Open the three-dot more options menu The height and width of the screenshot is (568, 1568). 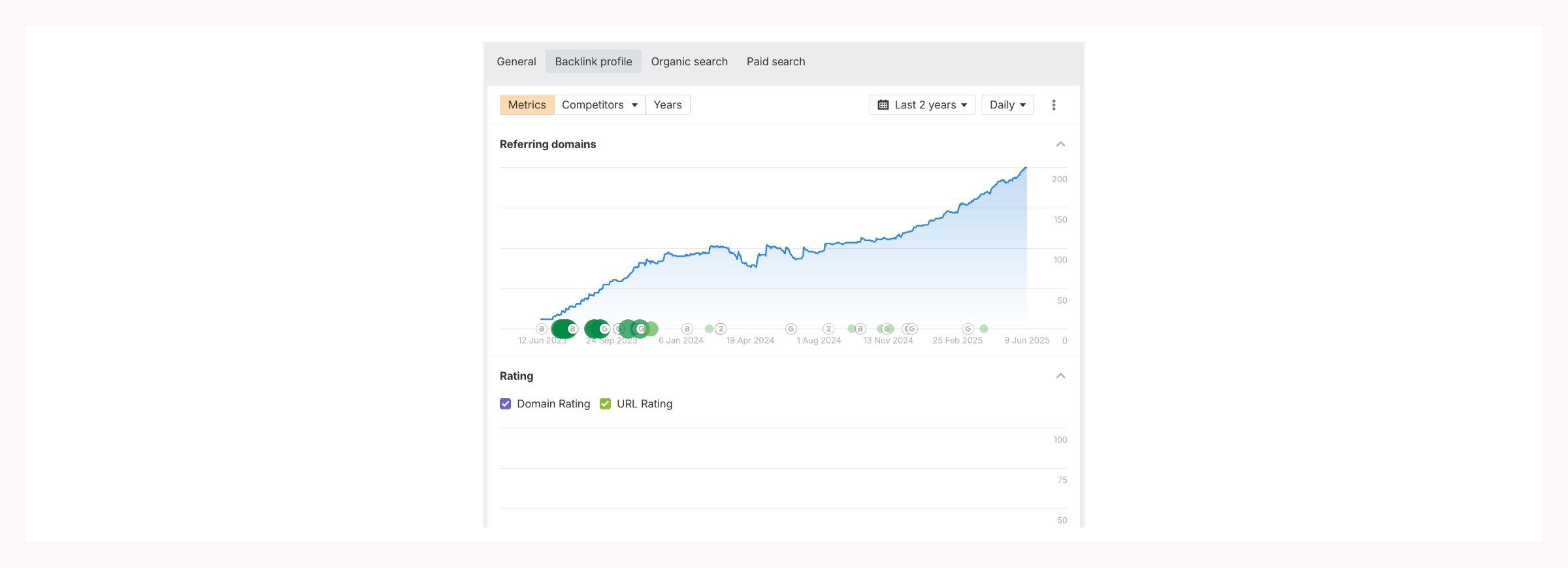point(1053,105)
